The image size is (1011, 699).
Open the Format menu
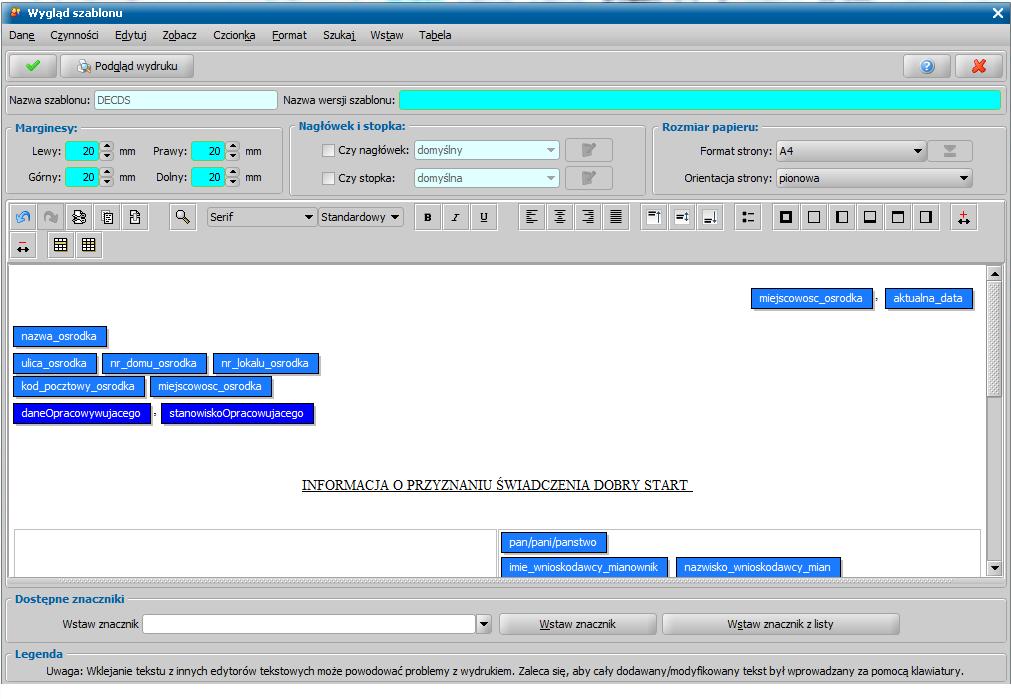(290, 35)
